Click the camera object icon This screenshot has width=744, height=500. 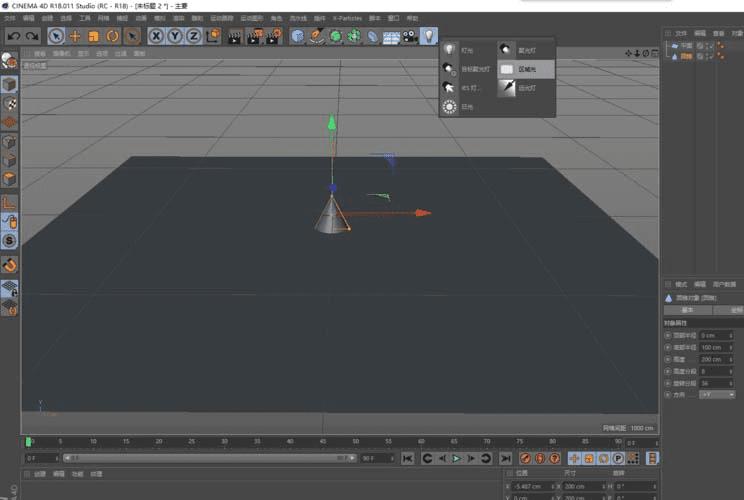pyautogui.click(x=410, y=36)
